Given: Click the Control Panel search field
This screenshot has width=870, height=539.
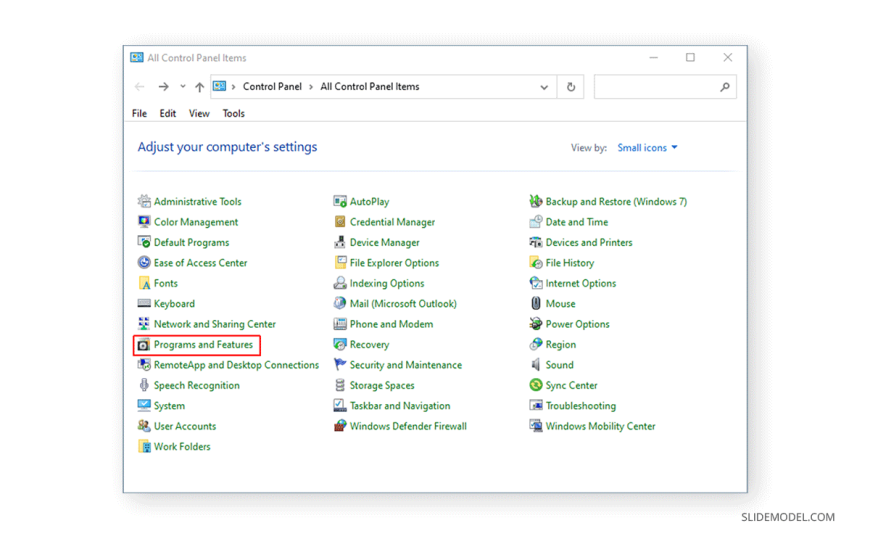Looking at the screenshot, I should pos(665,87).
